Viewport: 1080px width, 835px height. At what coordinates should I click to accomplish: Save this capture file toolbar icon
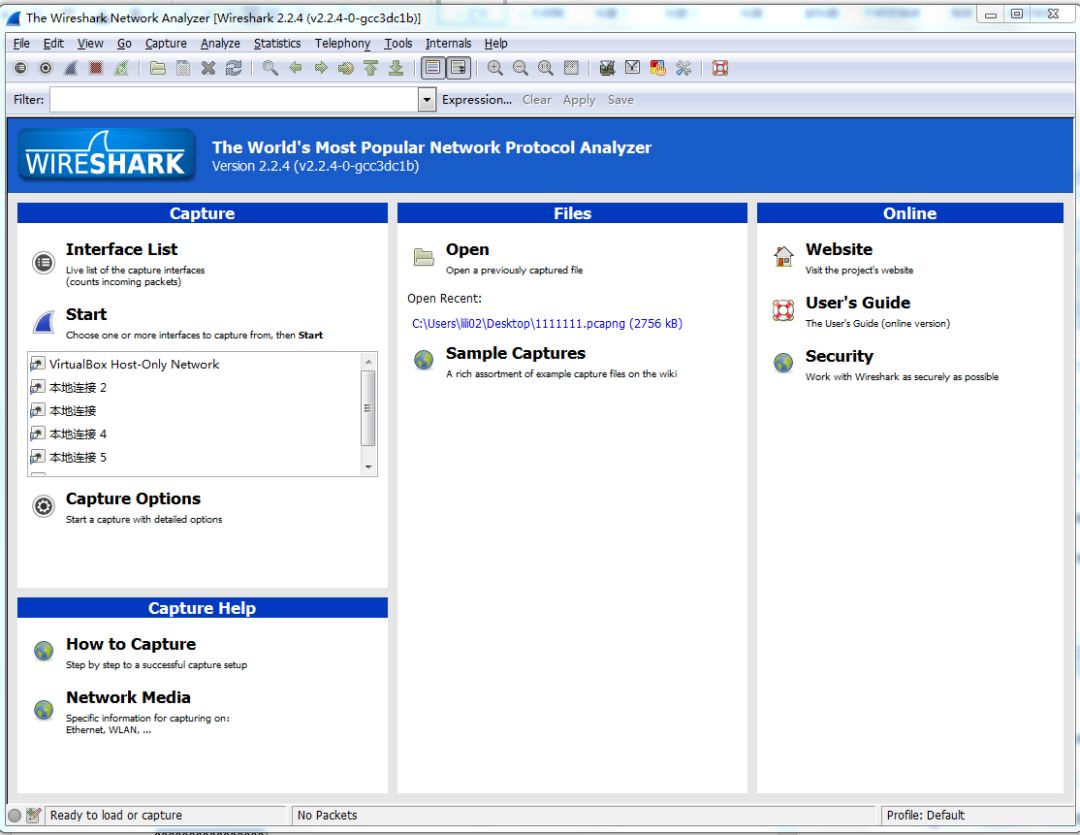[183, 68]
